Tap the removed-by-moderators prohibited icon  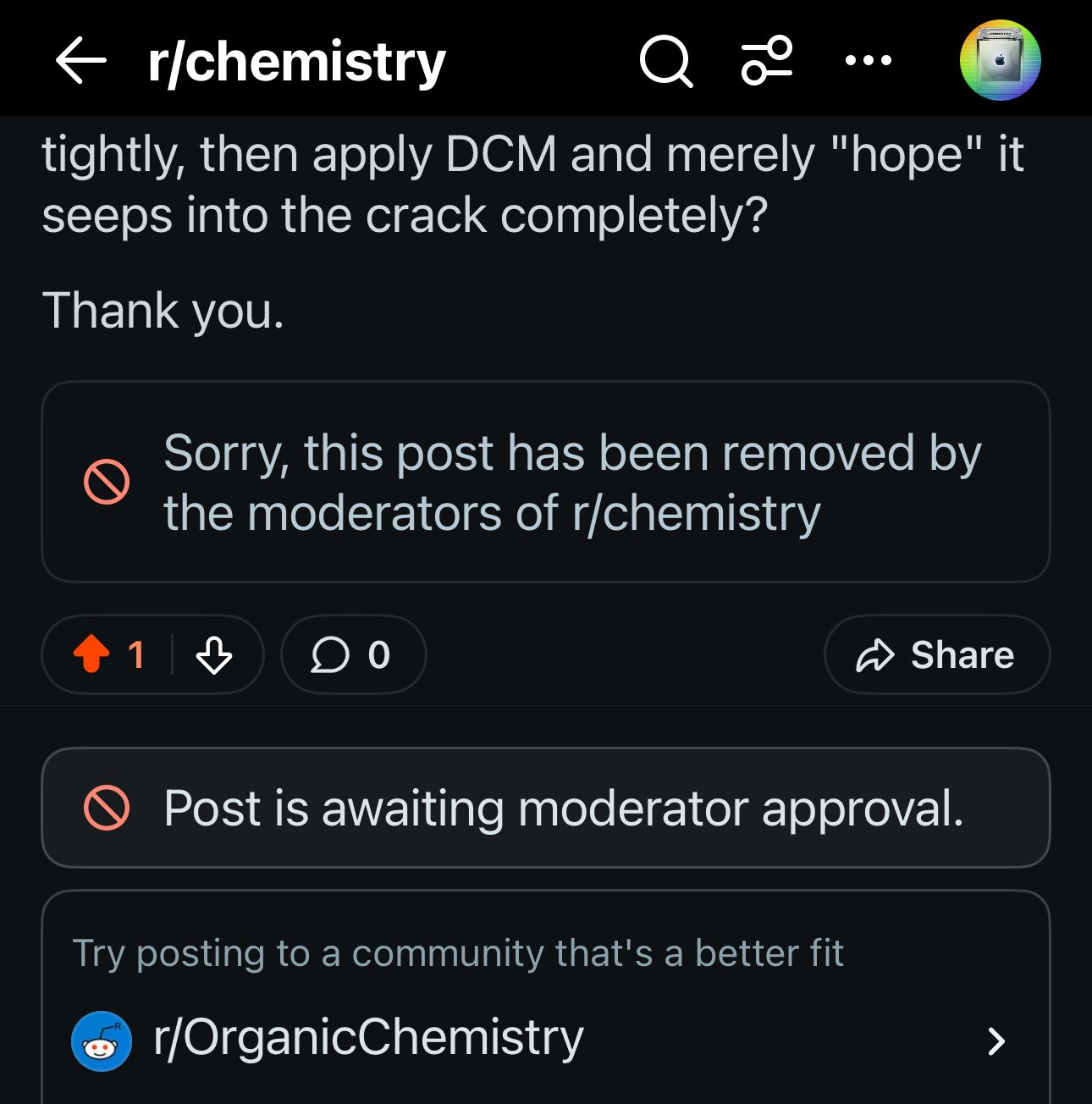(107, 483)
